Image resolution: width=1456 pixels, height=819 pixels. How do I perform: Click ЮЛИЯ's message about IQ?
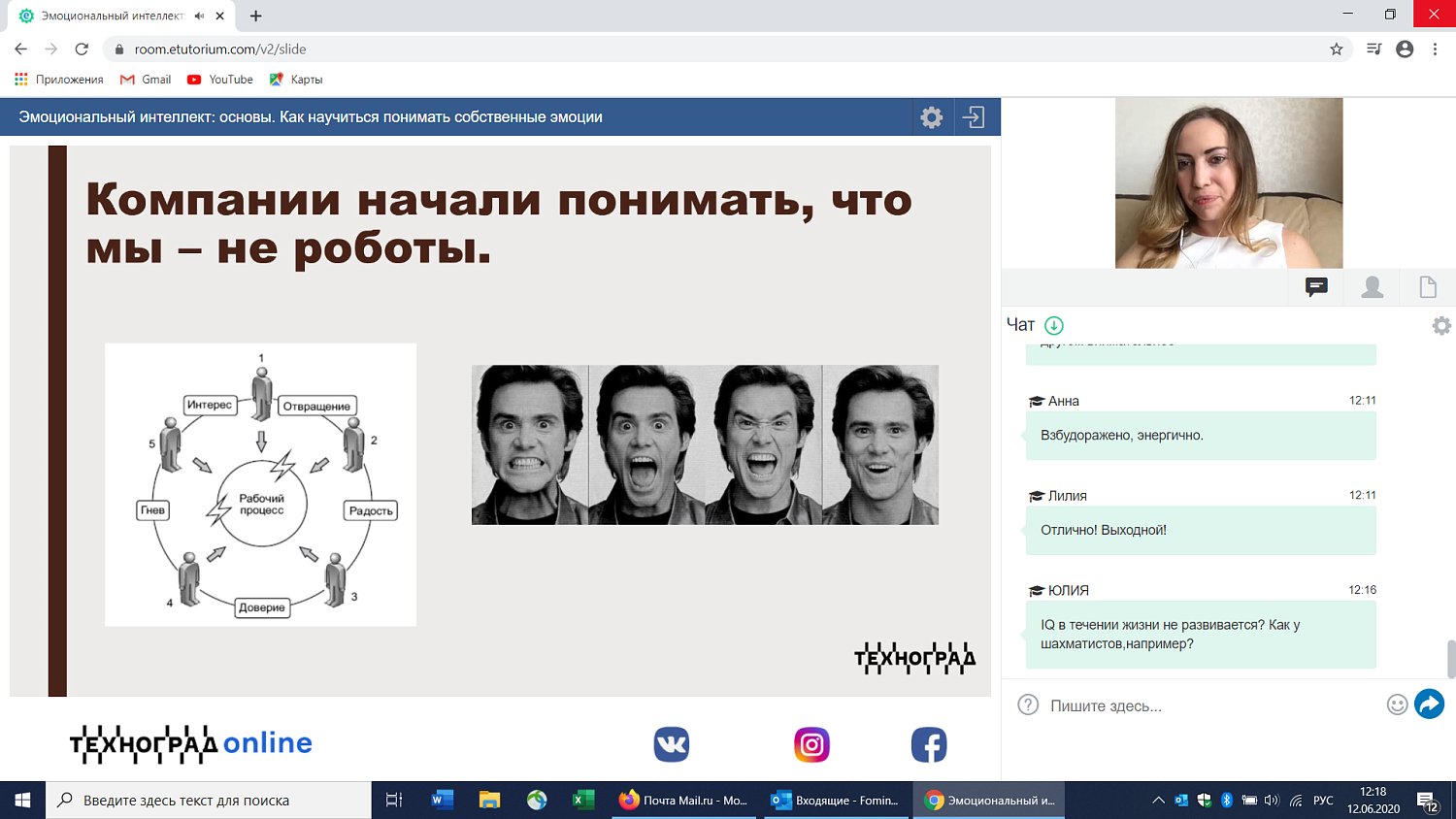click(x=1201, y=635)
